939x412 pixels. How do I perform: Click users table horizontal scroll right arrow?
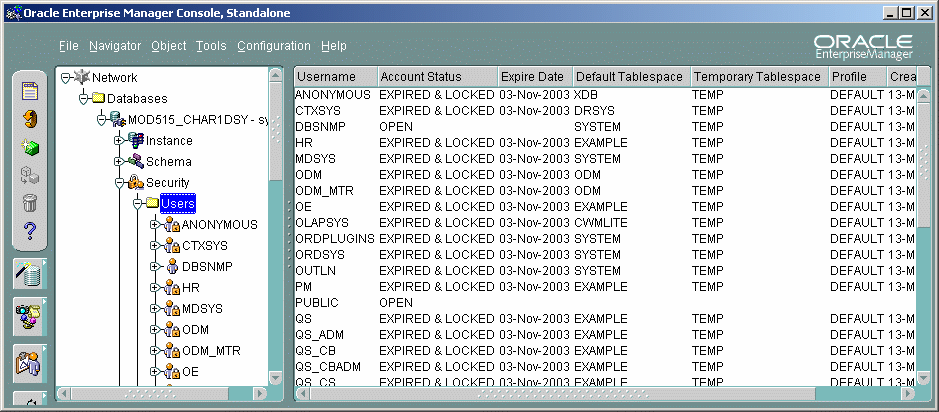(x=907, y=393)
